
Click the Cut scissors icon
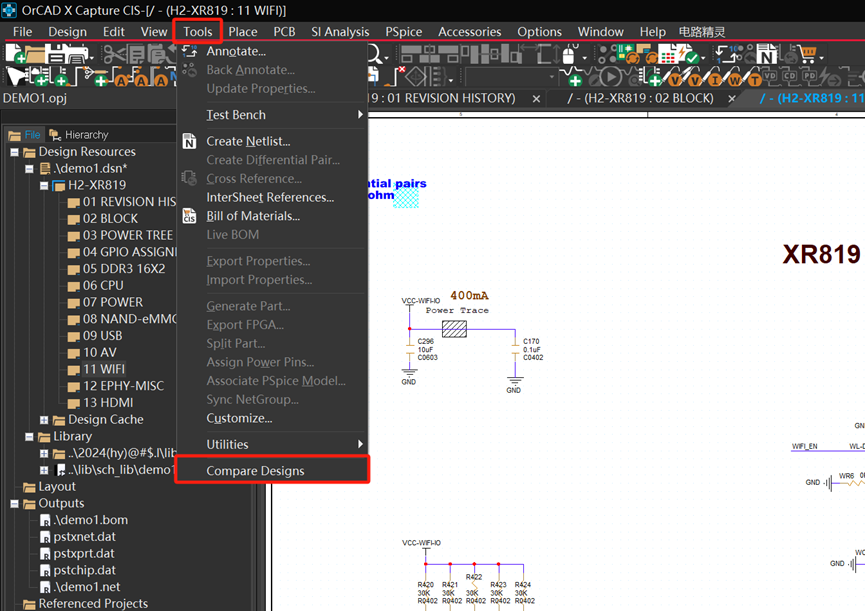tap(114, 54)
